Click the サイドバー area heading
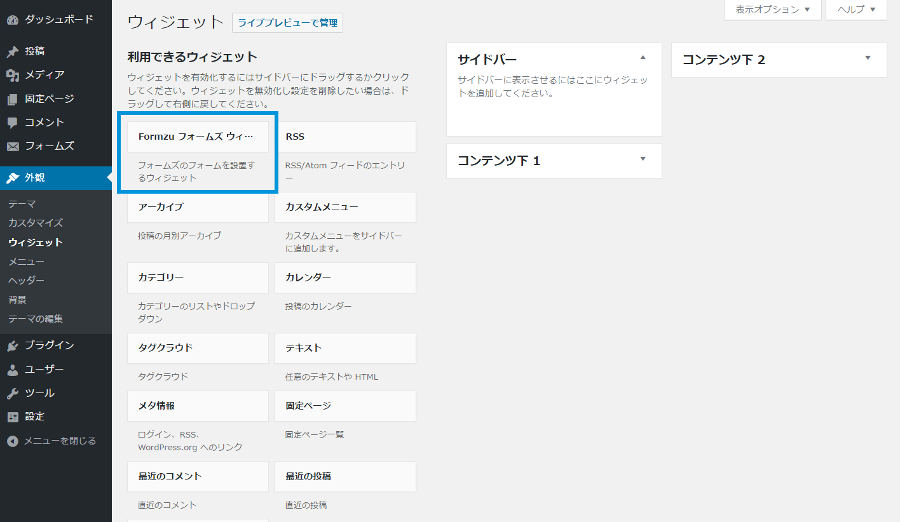The height and width of the screenshot is (522, 900). pos(487,60)
